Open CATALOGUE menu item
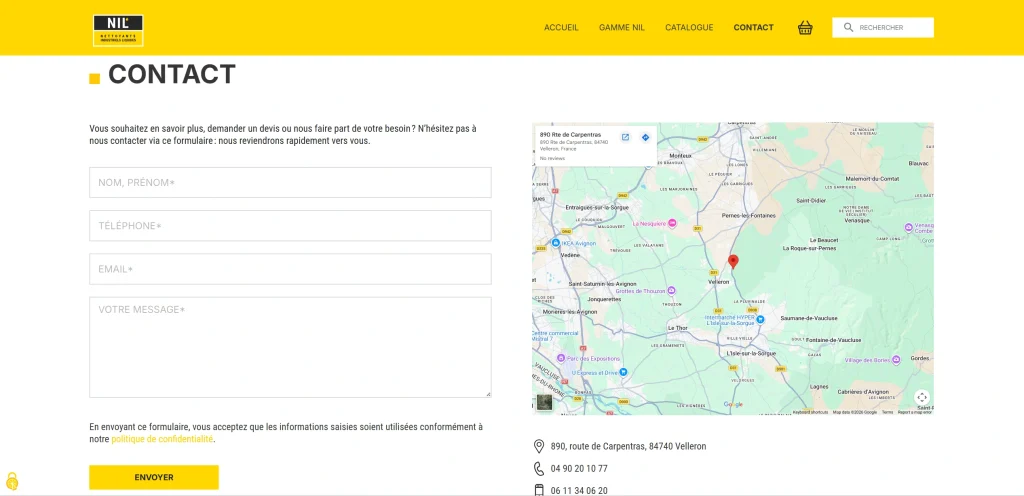The image size is (1024, 496). tap(689, 27)
